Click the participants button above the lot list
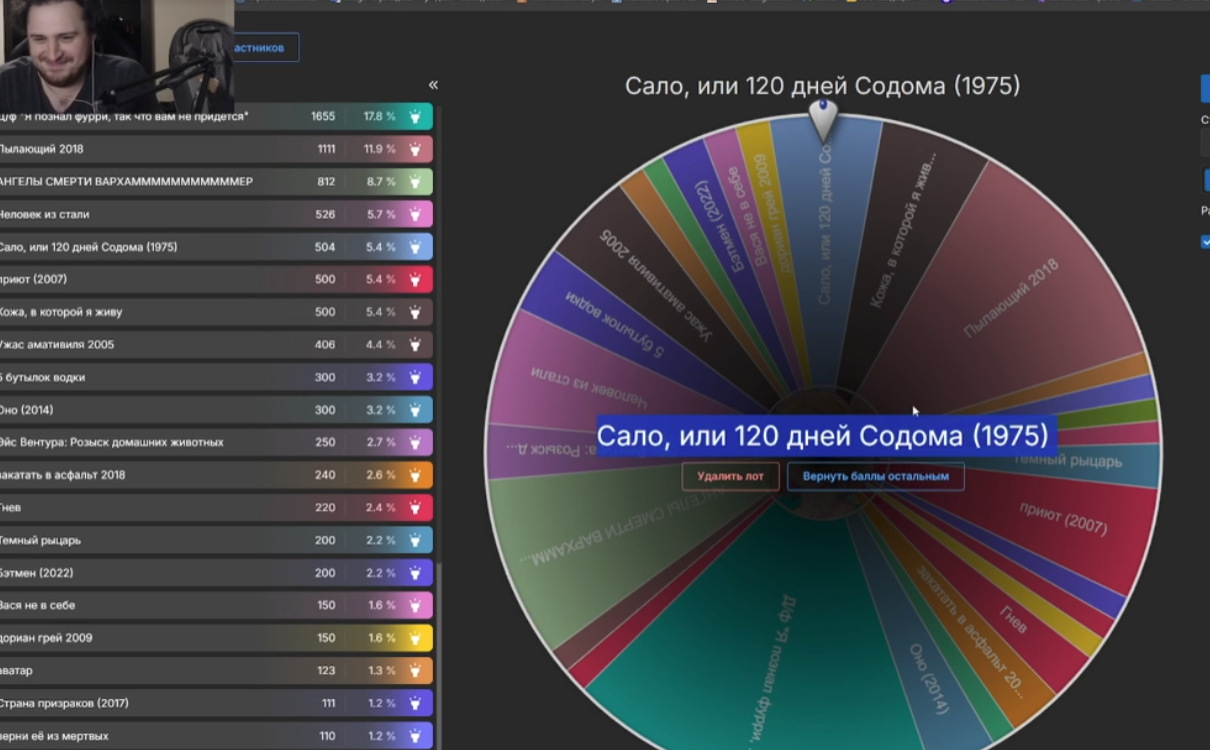The width and height of the screenshot is (1210, 750). [264, 47]
